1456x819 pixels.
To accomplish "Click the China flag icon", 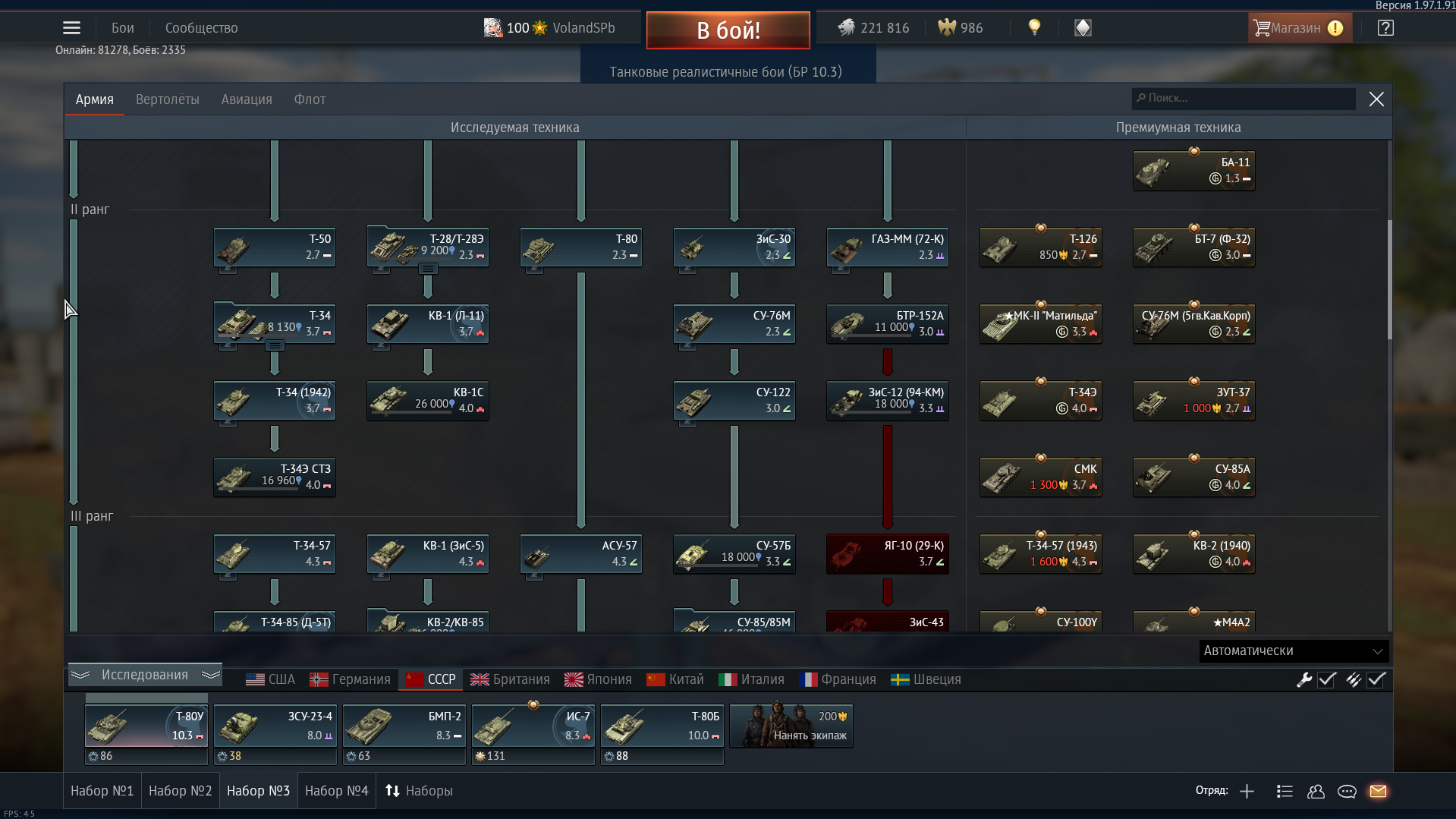I will [x=656, y=679].
